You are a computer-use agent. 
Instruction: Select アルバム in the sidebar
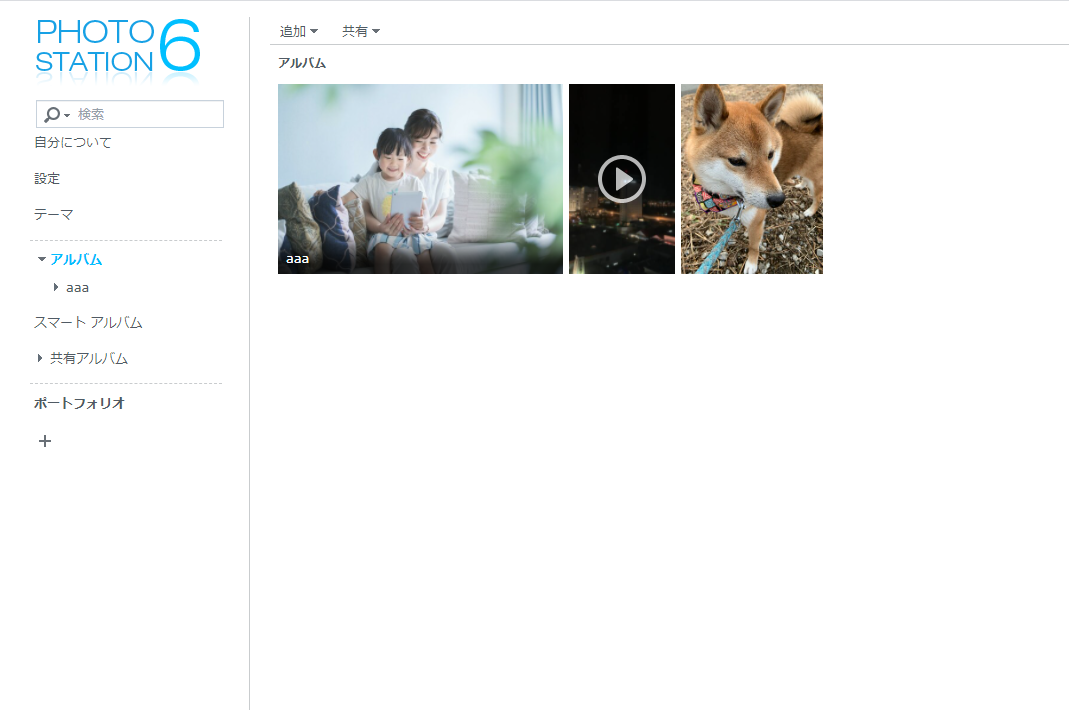pyautogui.click(x=76, y=259)
